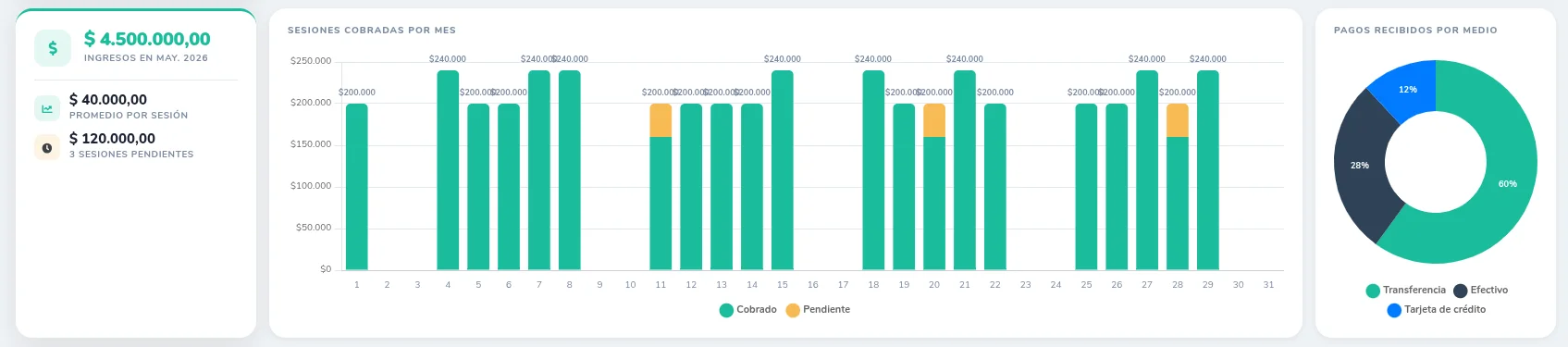1568x347 pixels.
Task: Click the $ 4.500.000,00 income total
Action: (147, 39)
